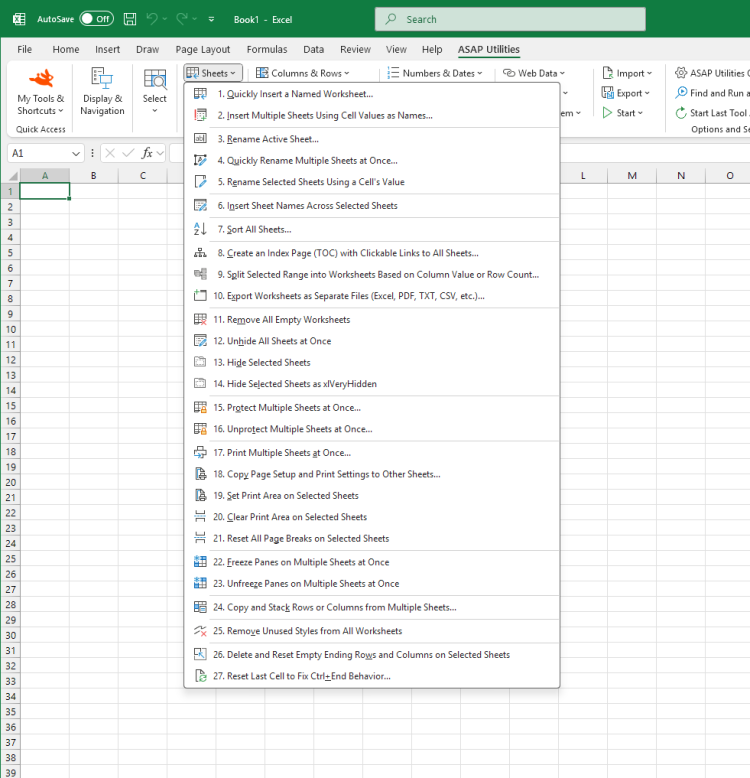750x778 pixels.
Task: Click in the Search box
Action: pyautogui.click(x=510, y=19)
